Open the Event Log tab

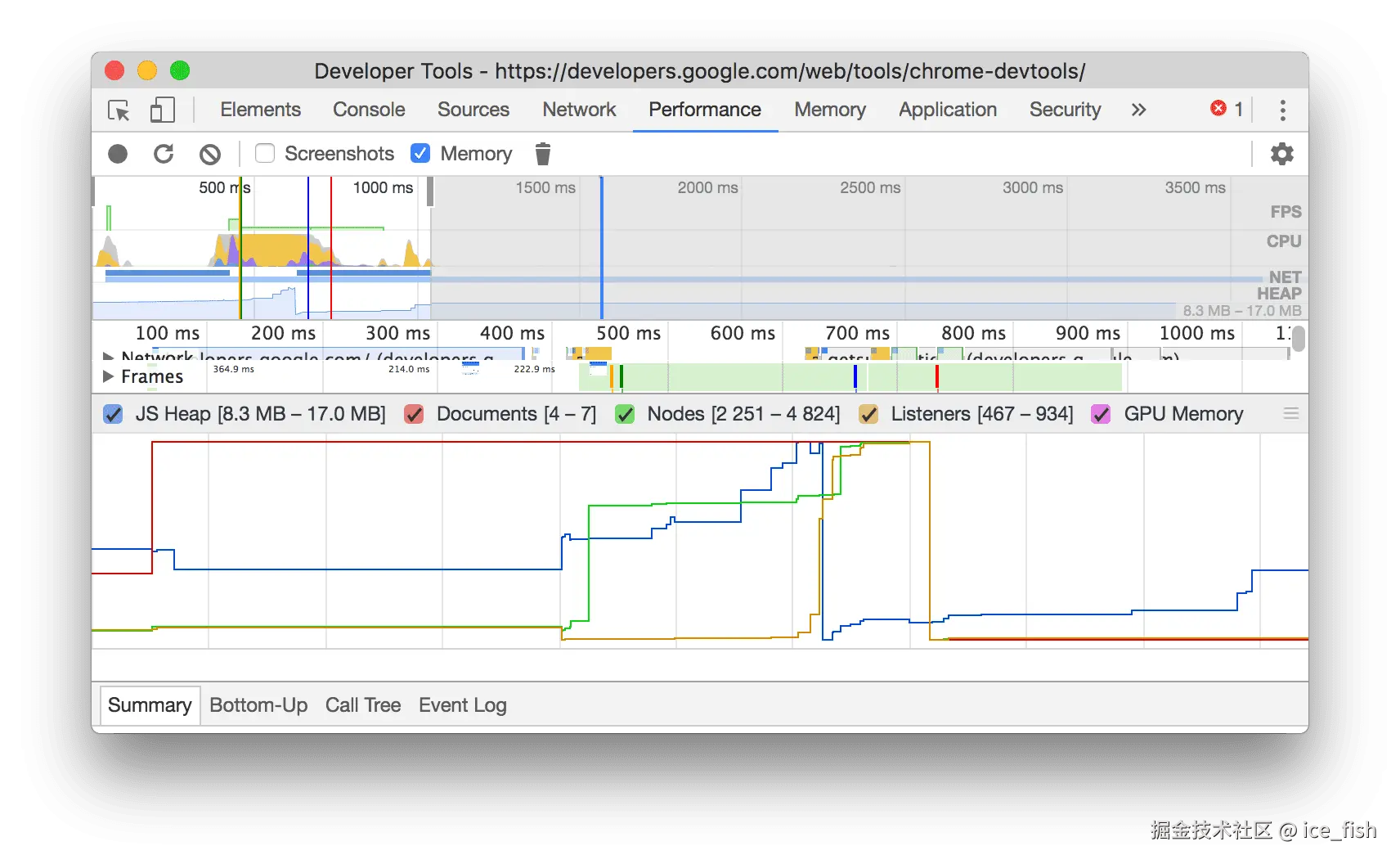462,705
